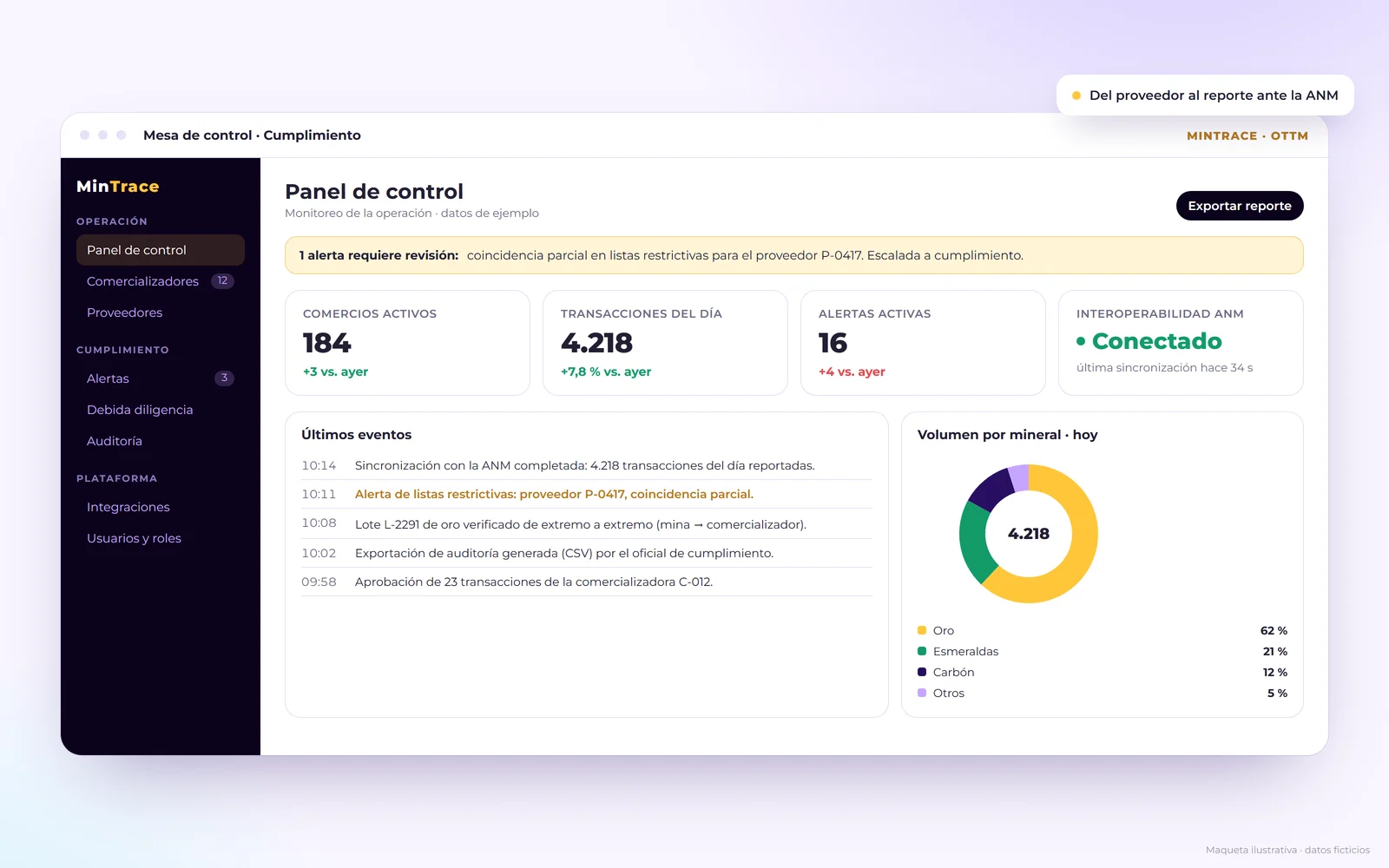This screenshot has height=868, width=1389.
Task: Open the Transacciones del día card
Action: (x=665, y=343)
